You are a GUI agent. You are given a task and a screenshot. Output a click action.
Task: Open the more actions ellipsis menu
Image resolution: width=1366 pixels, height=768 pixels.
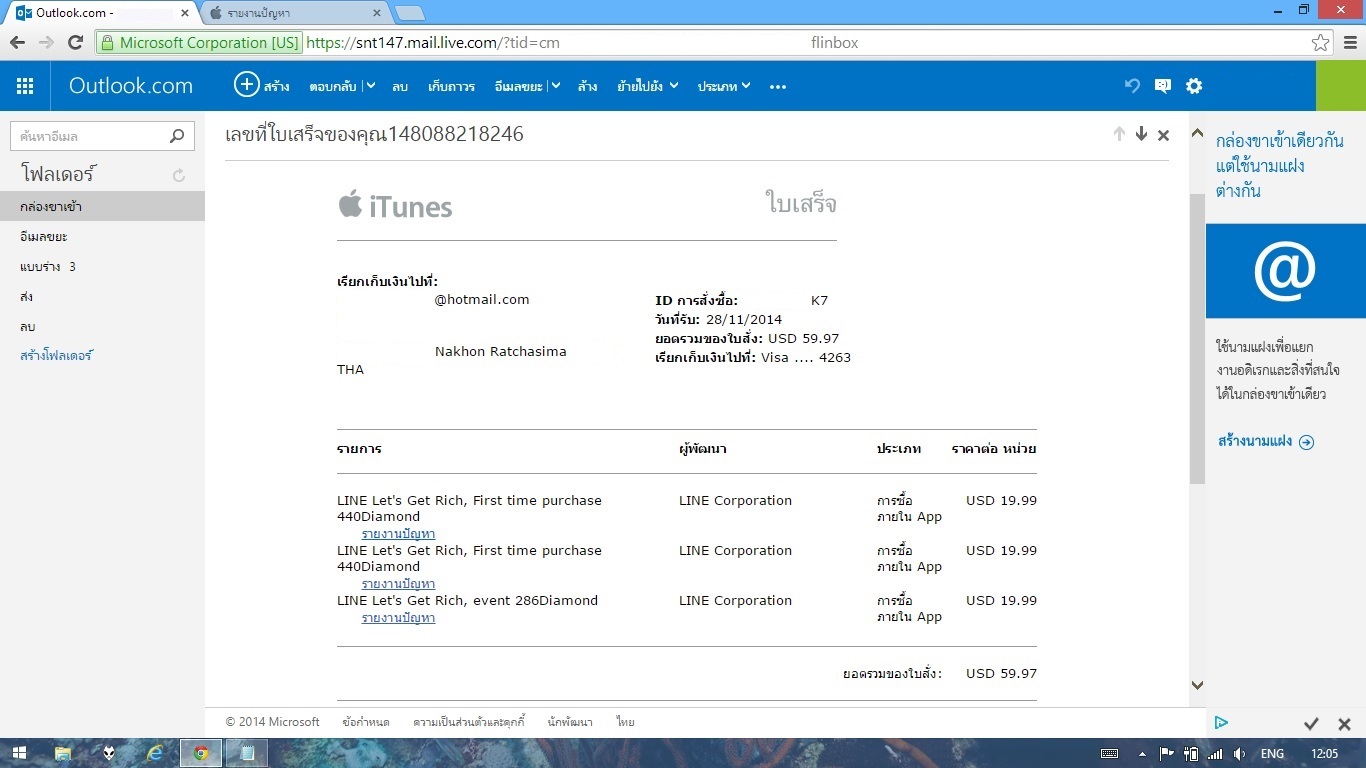click(778, 87)
